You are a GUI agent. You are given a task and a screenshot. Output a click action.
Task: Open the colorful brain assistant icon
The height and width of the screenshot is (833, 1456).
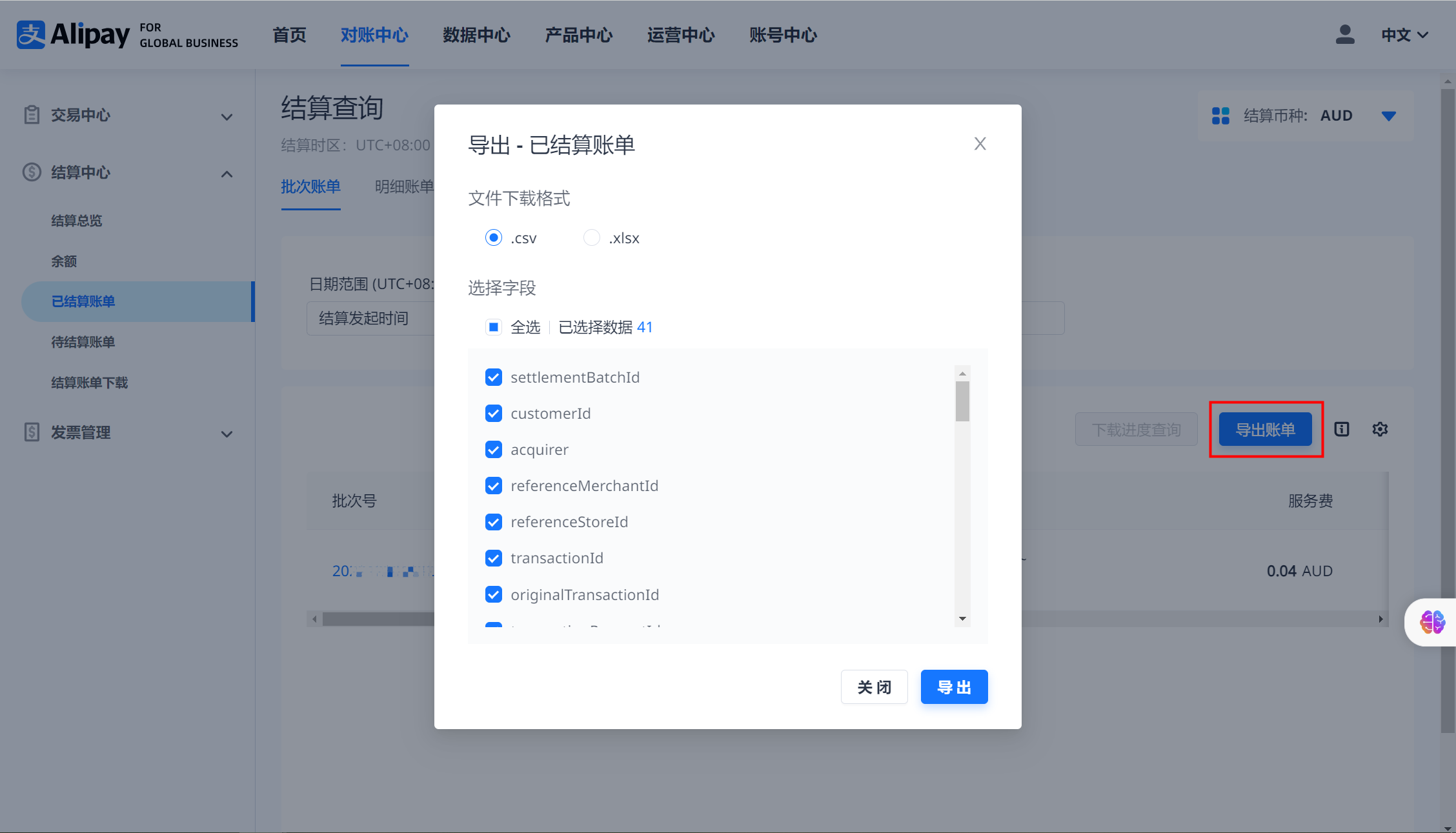1432,622
